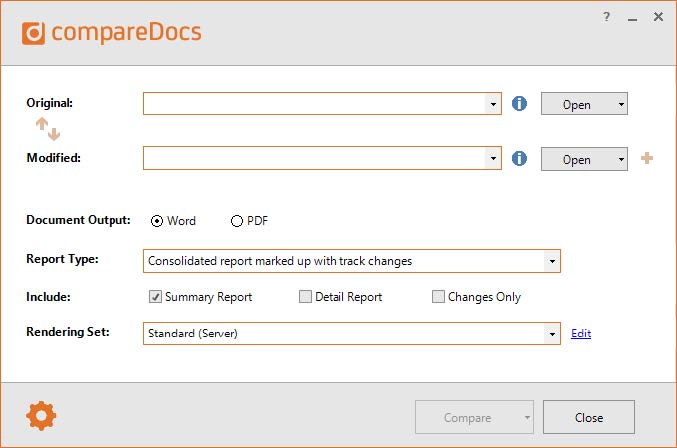677x448 pixels.
Task: Uncheck the Summary Report checkbox
Action: [155, 297]
